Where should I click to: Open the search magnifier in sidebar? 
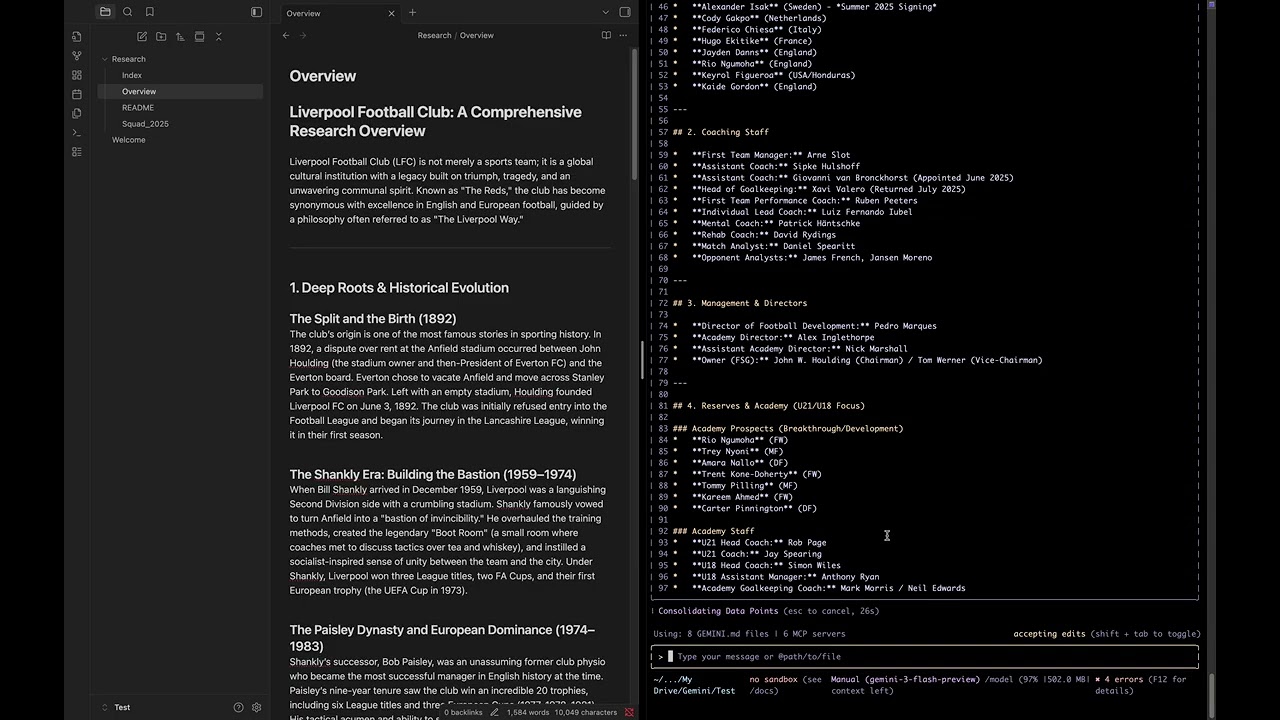(x=127, y=12)
